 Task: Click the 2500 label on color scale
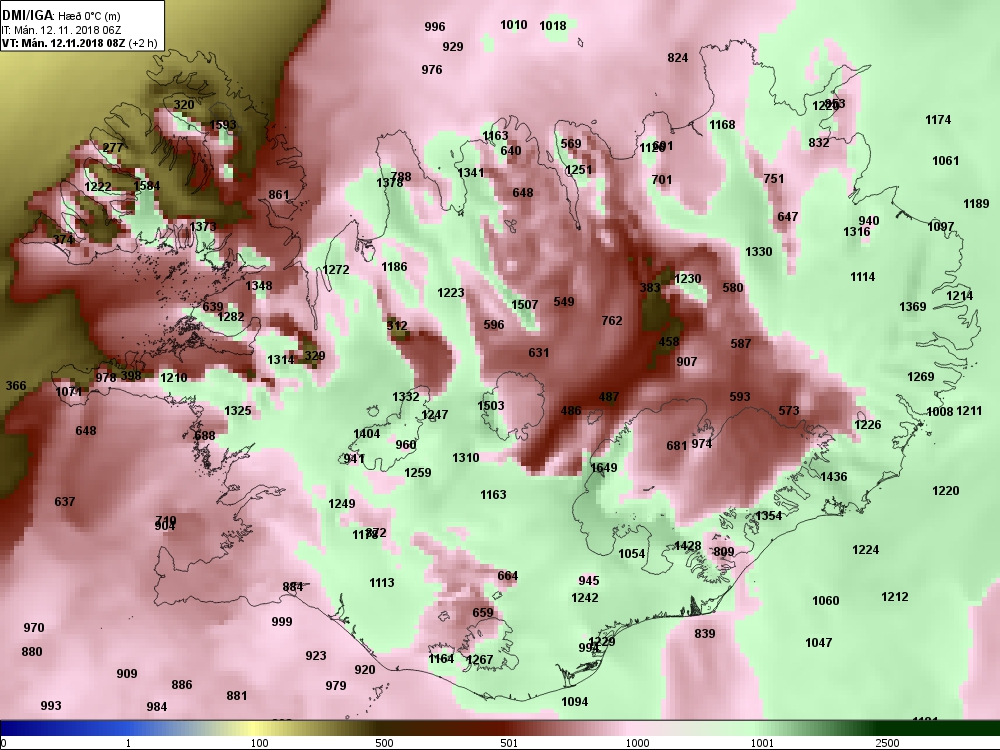click(x=886, y=743)
